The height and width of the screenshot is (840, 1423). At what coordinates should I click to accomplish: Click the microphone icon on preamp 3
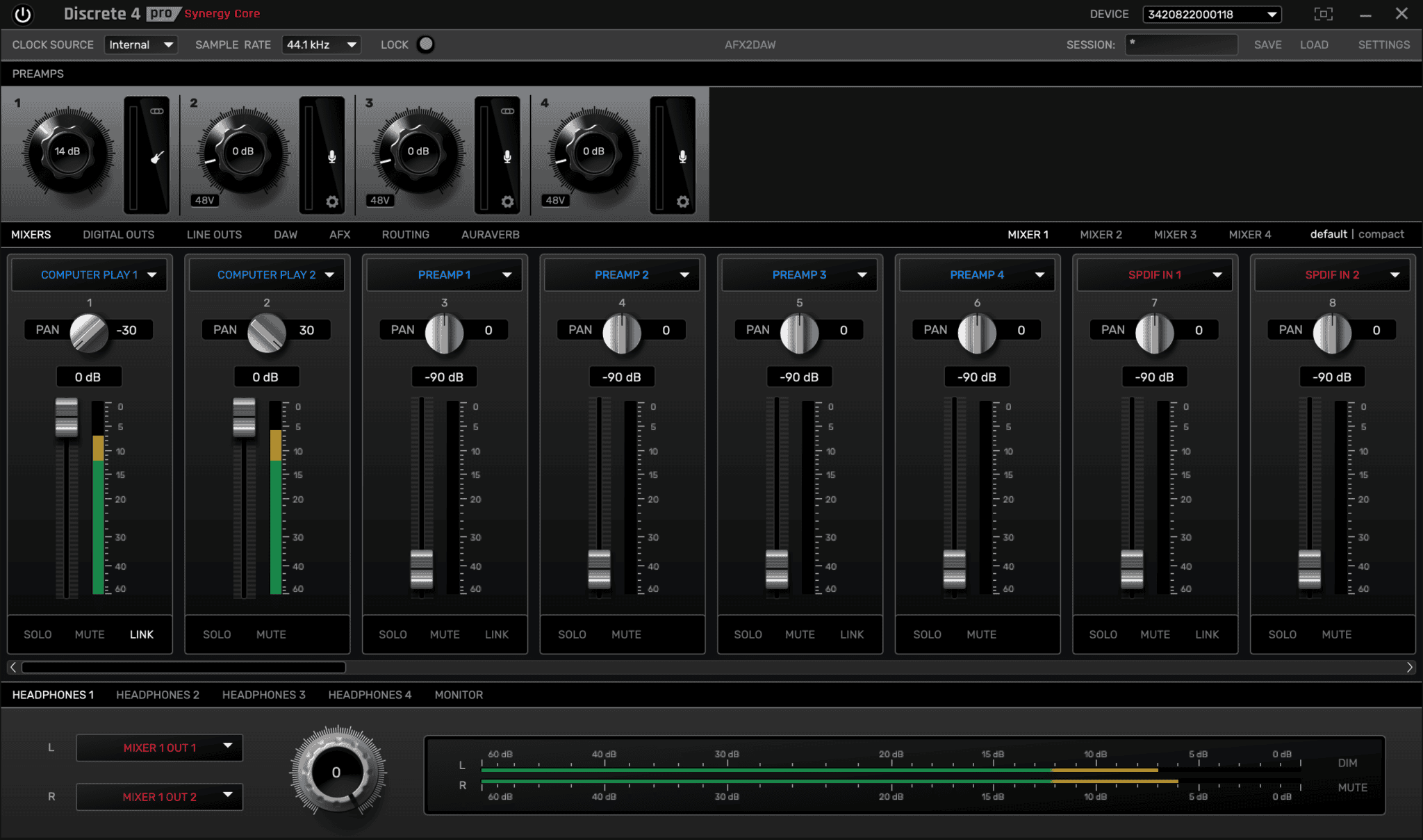click(507, 156)
